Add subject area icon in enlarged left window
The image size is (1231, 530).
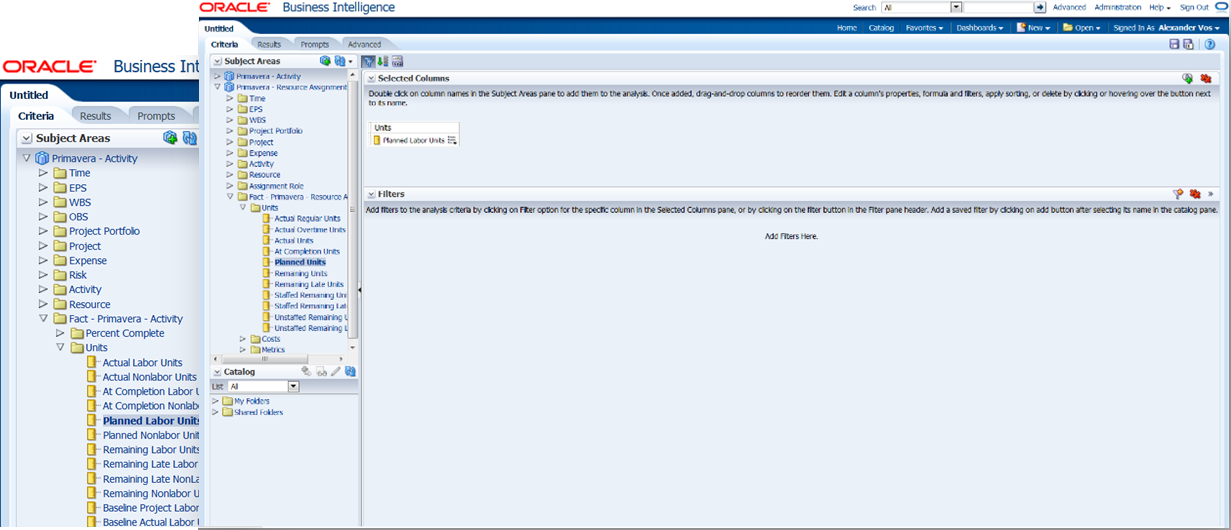(170, 138)
